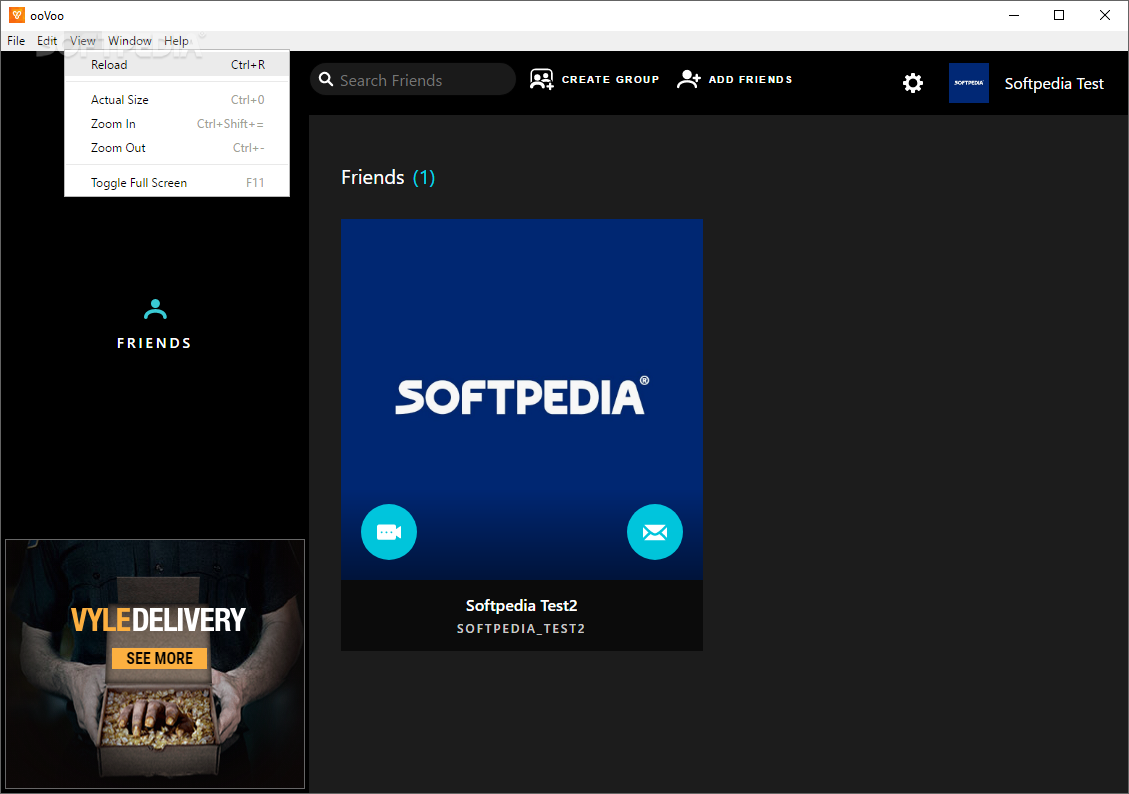Send message to Softpedia Test2 via envelope icon
Screen dimensions: 1129x794
pyautogui.click(x=655, y=532)
